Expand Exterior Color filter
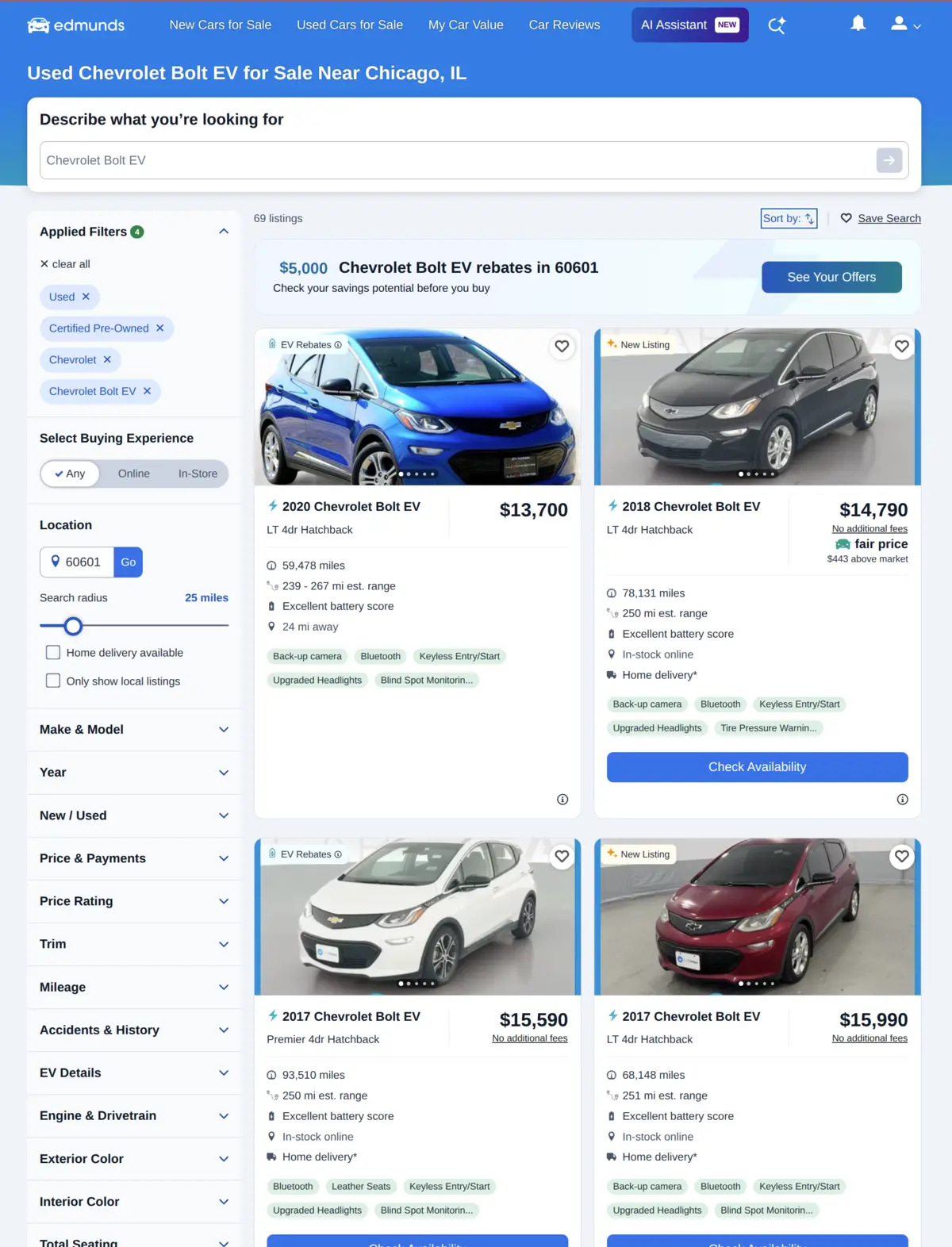Screen dimensions: 952x1247 pos(134,1159)
